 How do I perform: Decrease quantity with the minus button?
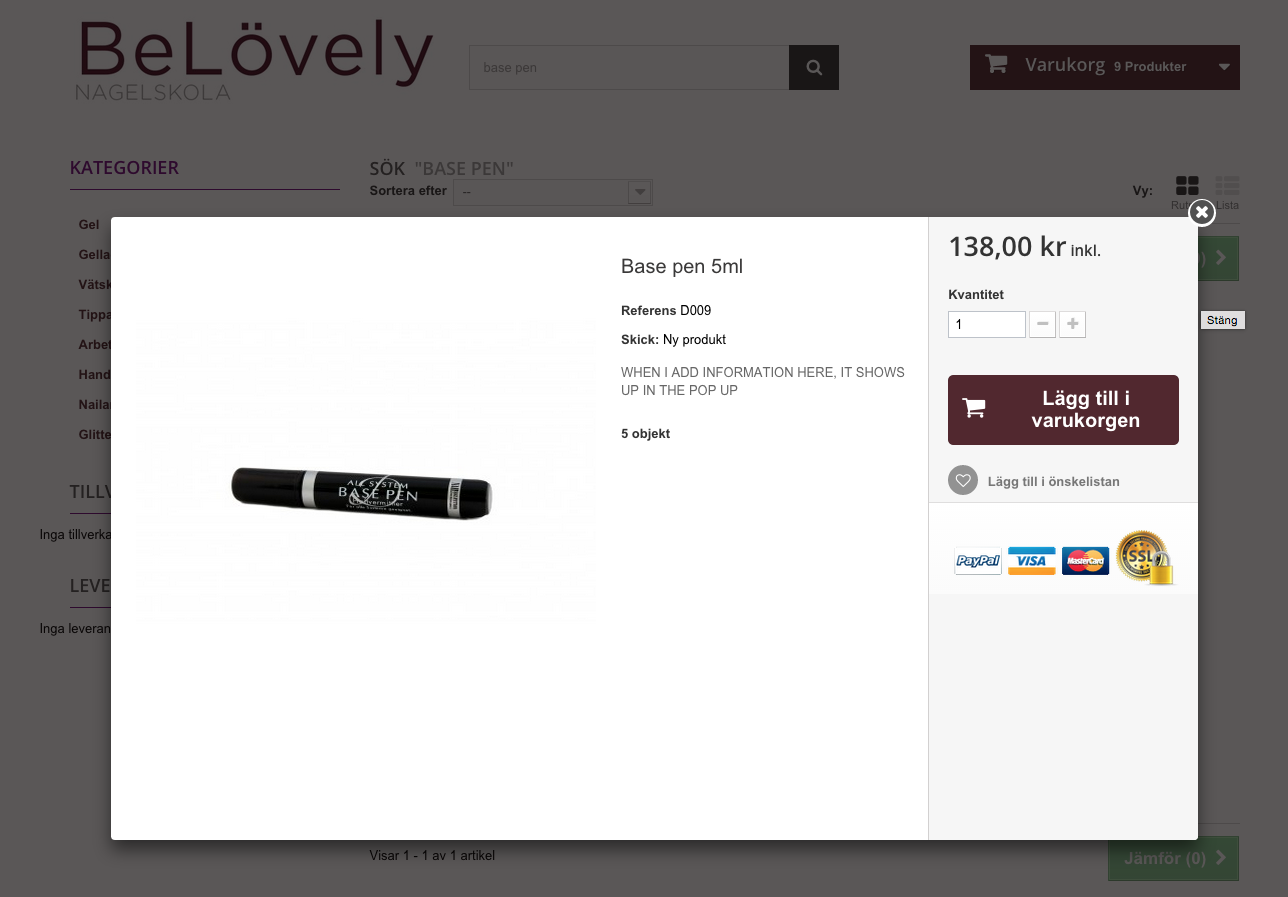point(1042,324)
